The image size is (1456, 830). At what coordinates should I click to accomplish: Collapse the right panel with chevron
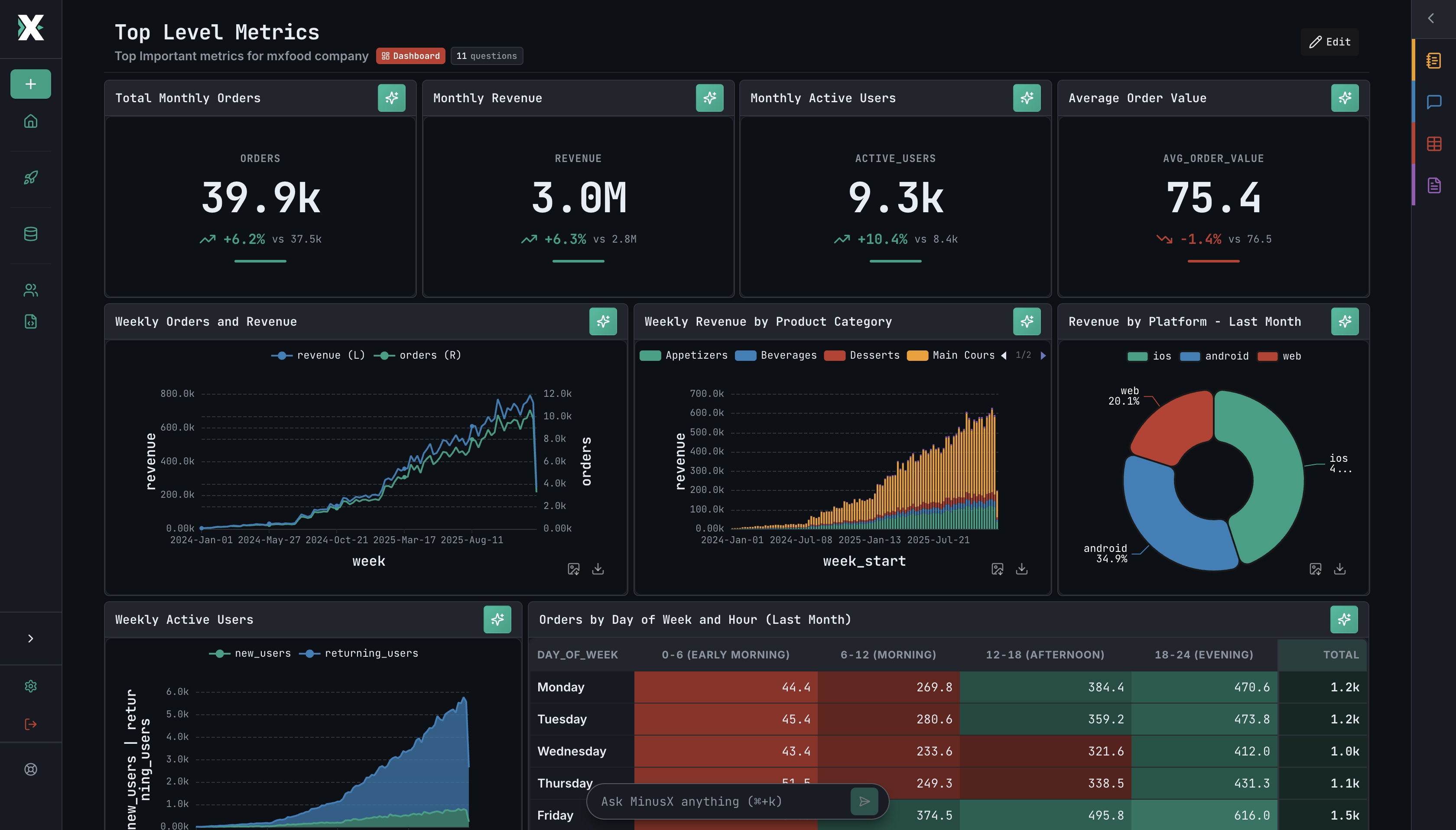1431,18
